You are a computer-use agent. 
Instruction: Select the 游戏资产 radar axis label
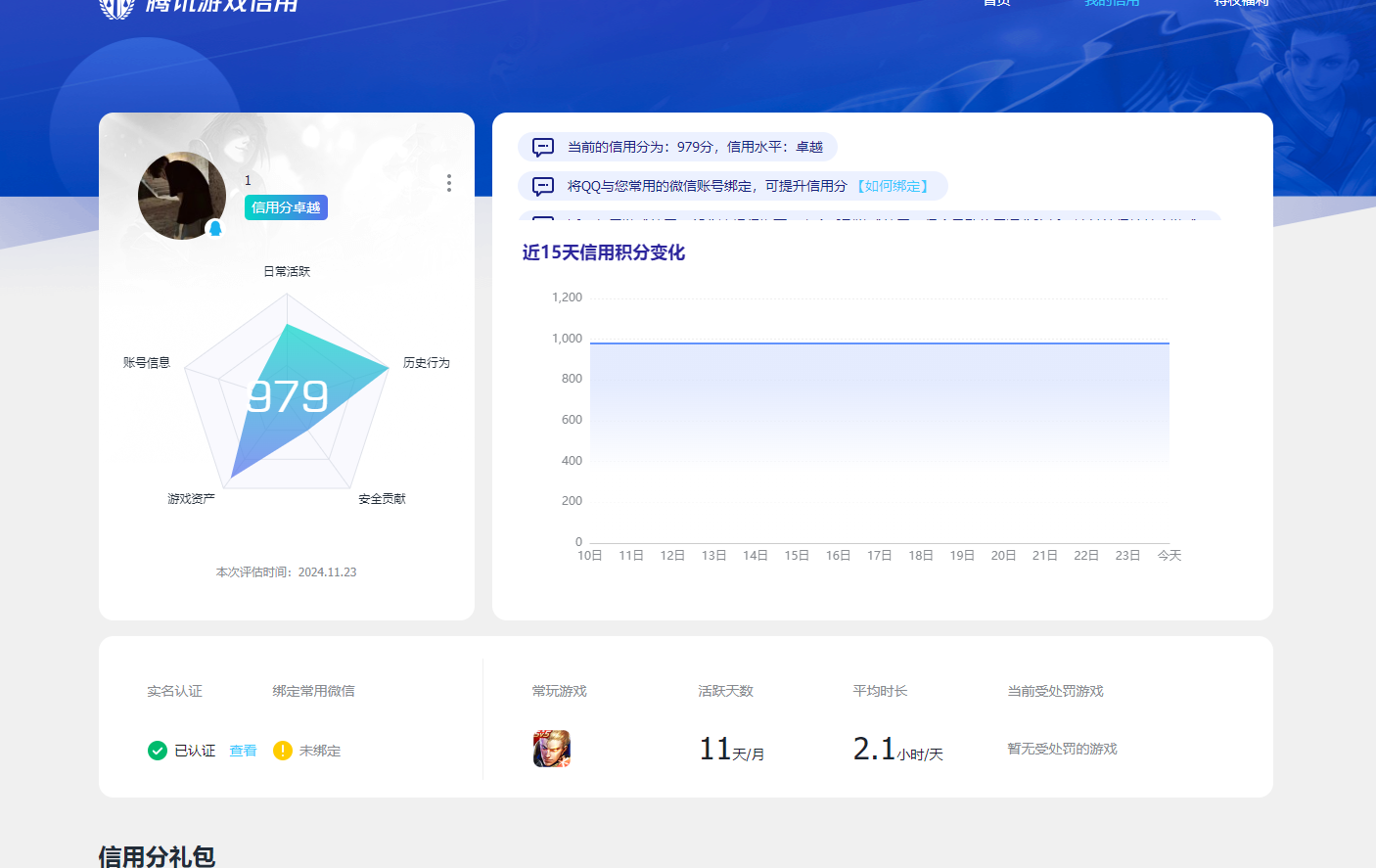(191, 498)
